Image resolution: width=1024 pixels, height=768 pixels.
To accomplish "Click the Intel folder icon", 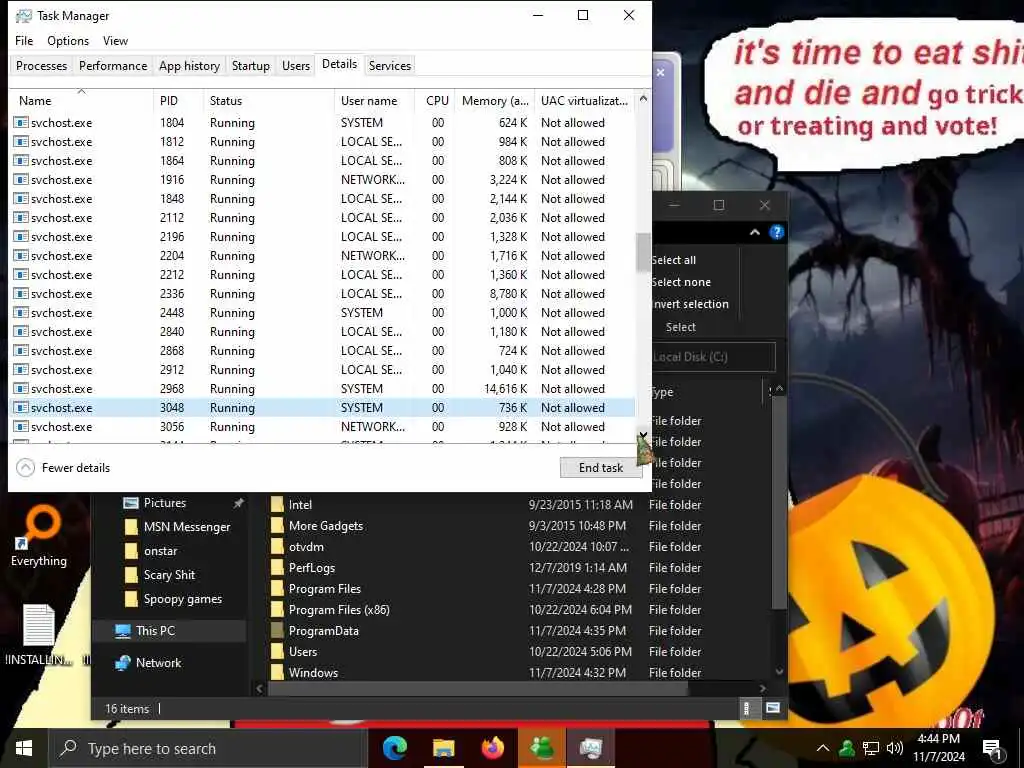I will (x=277, y=504).
